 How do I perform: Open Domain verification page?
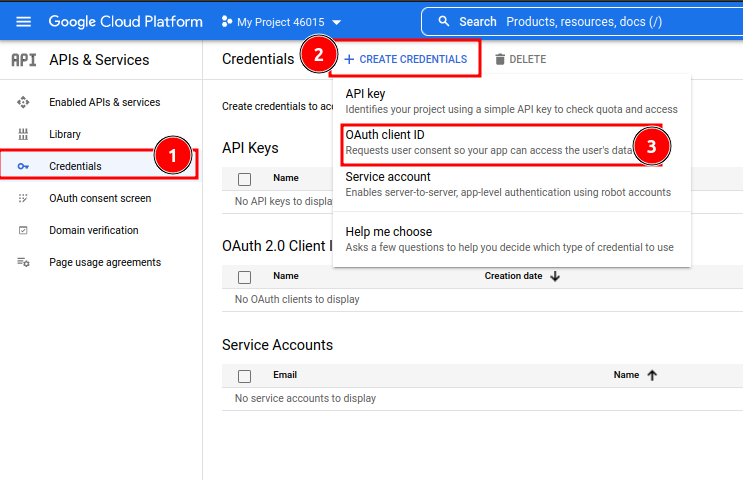tap(94, 230)
